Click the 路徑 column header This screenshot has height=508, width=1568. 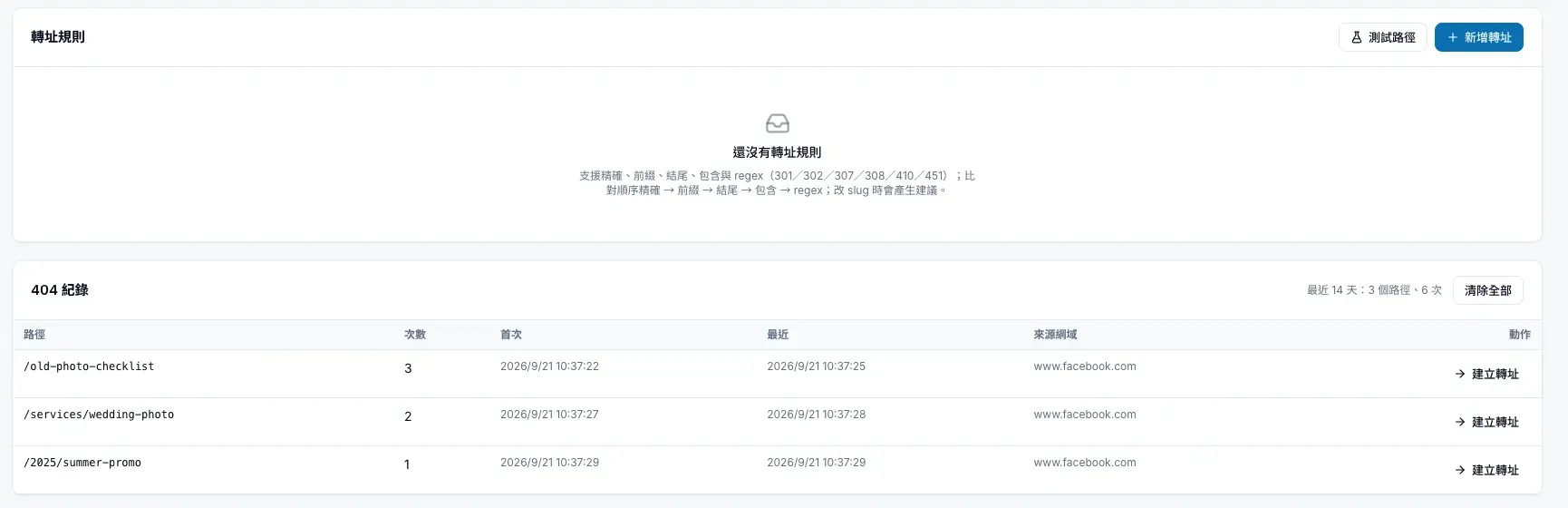click(34, 335)
